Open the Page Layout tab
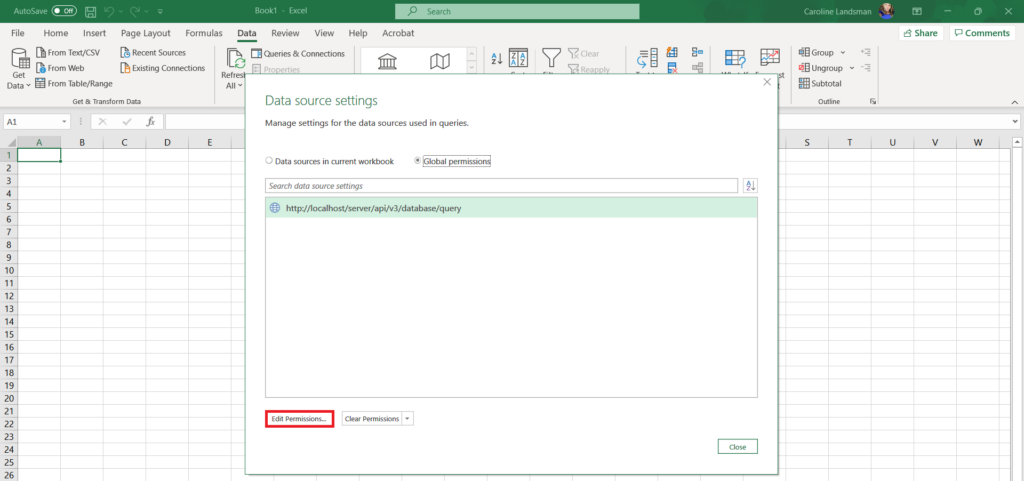This screenshot has height=481, width=1024. tap(145, 33)
